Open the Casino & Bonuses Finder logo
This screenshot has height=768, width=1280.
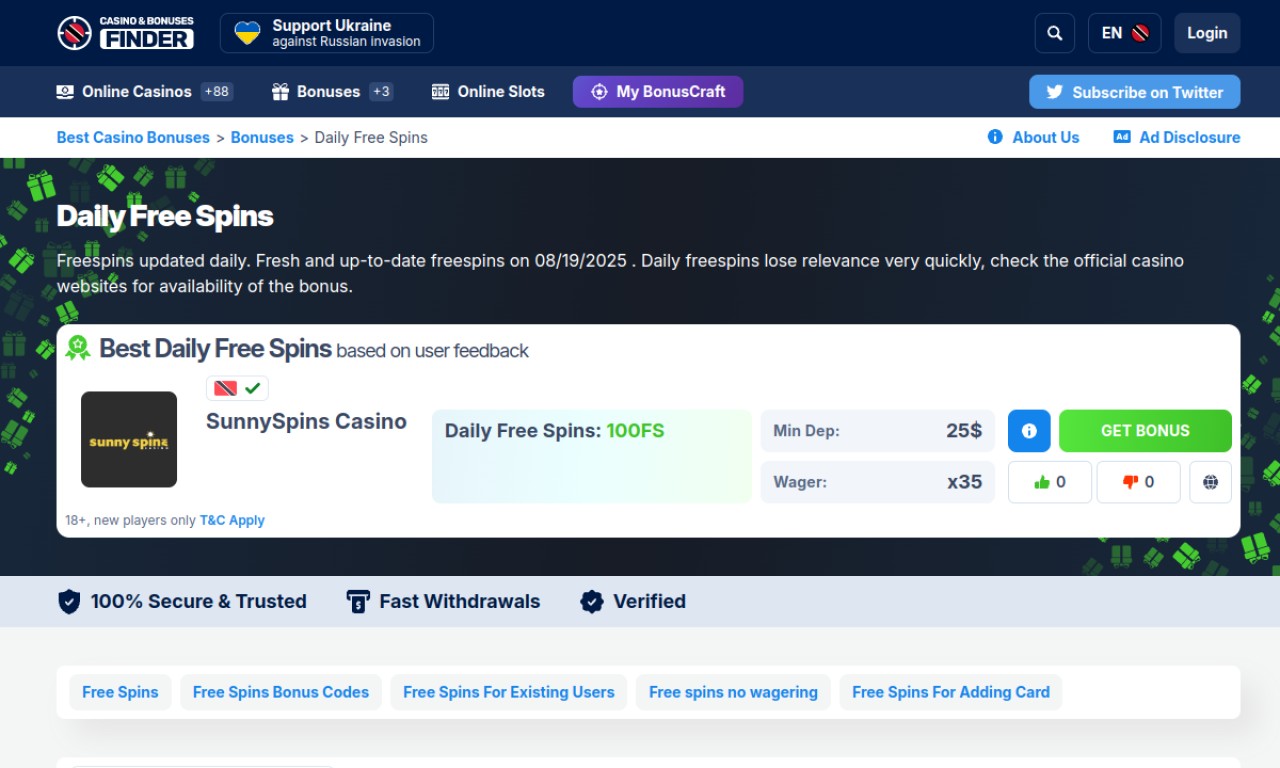[126, 33]
